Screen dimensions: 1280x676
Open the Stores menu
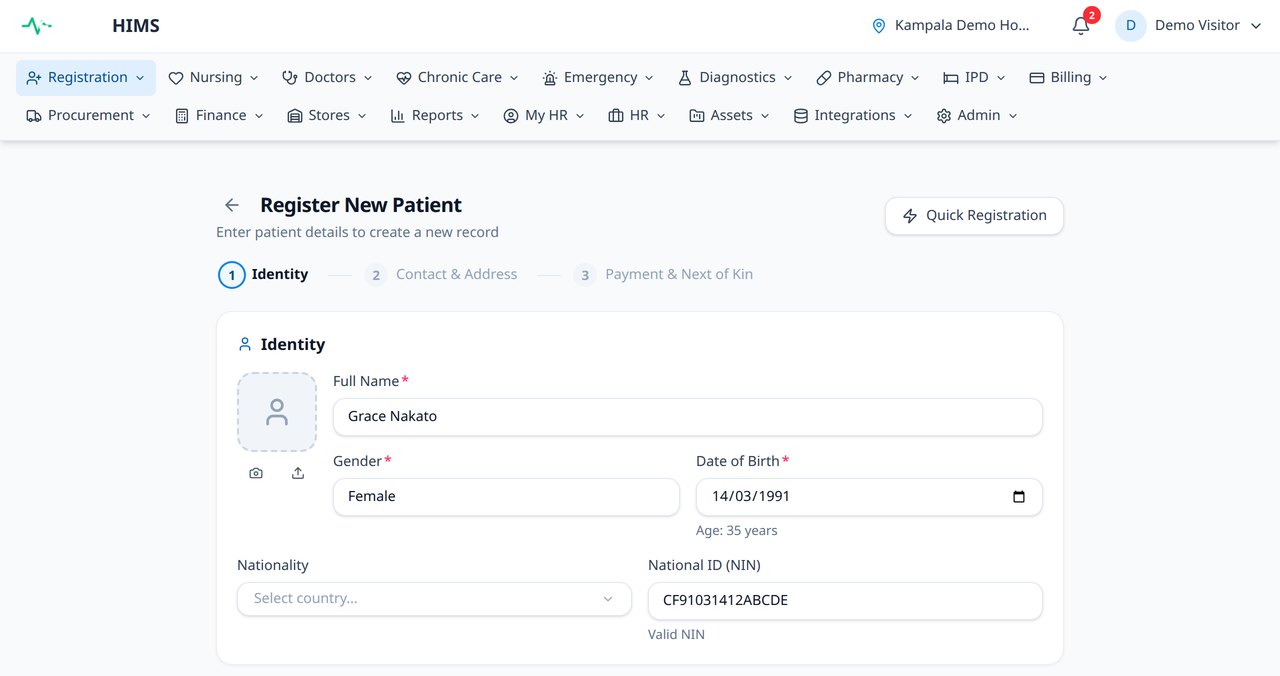click(x=327, y=116)
